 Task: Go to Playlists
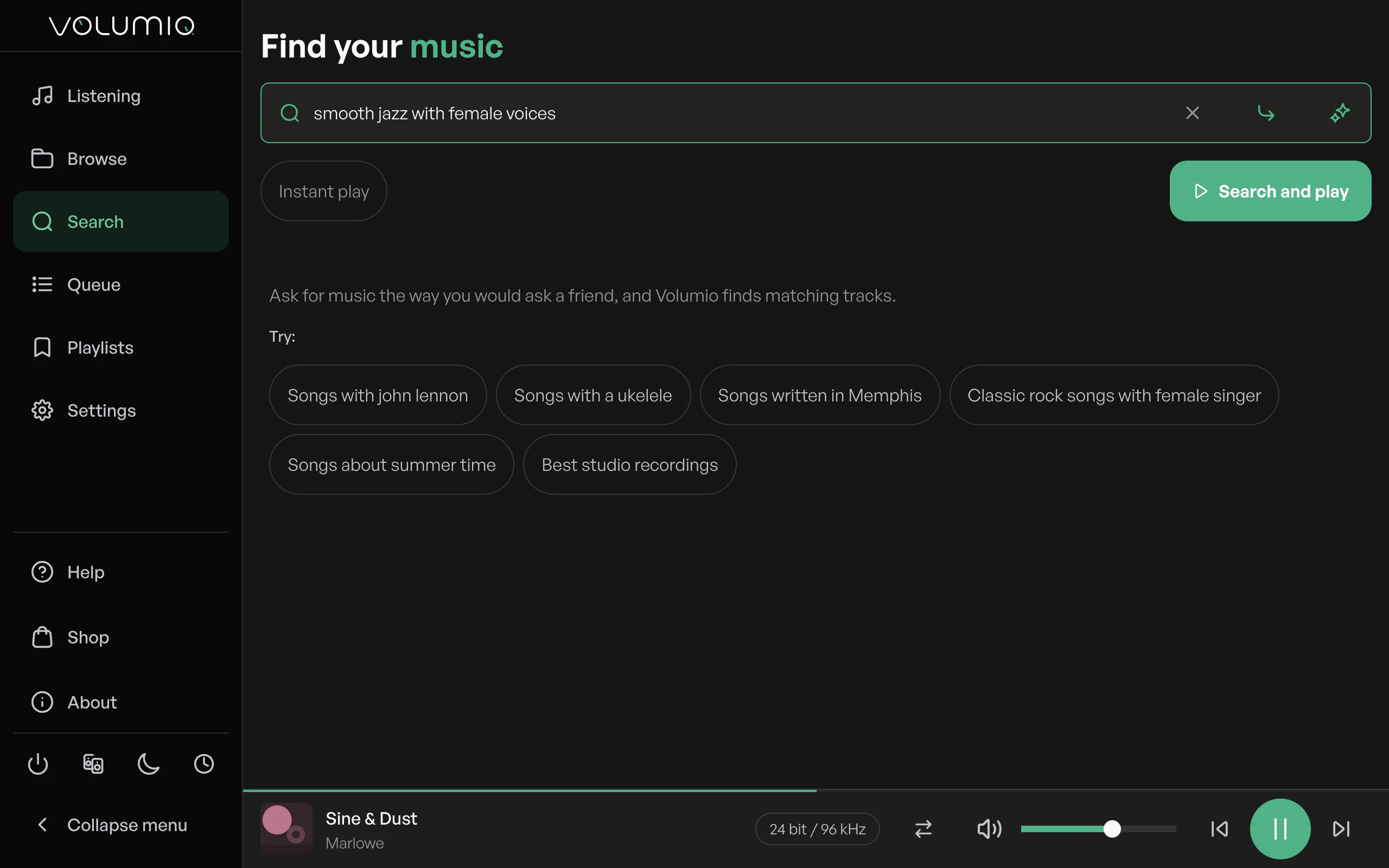point(120,347)
